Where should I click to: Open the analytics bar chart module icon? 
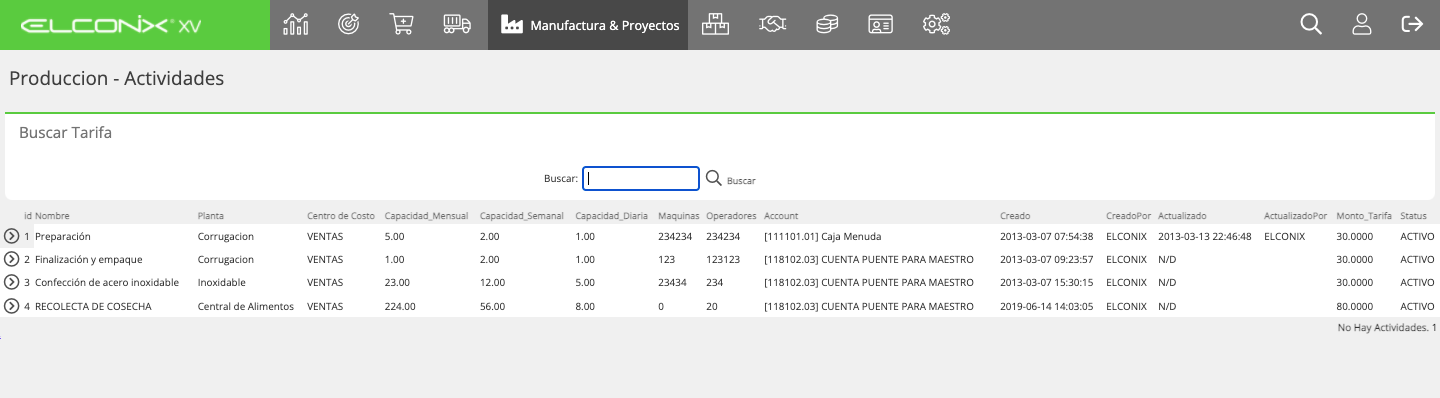point(296,25)
